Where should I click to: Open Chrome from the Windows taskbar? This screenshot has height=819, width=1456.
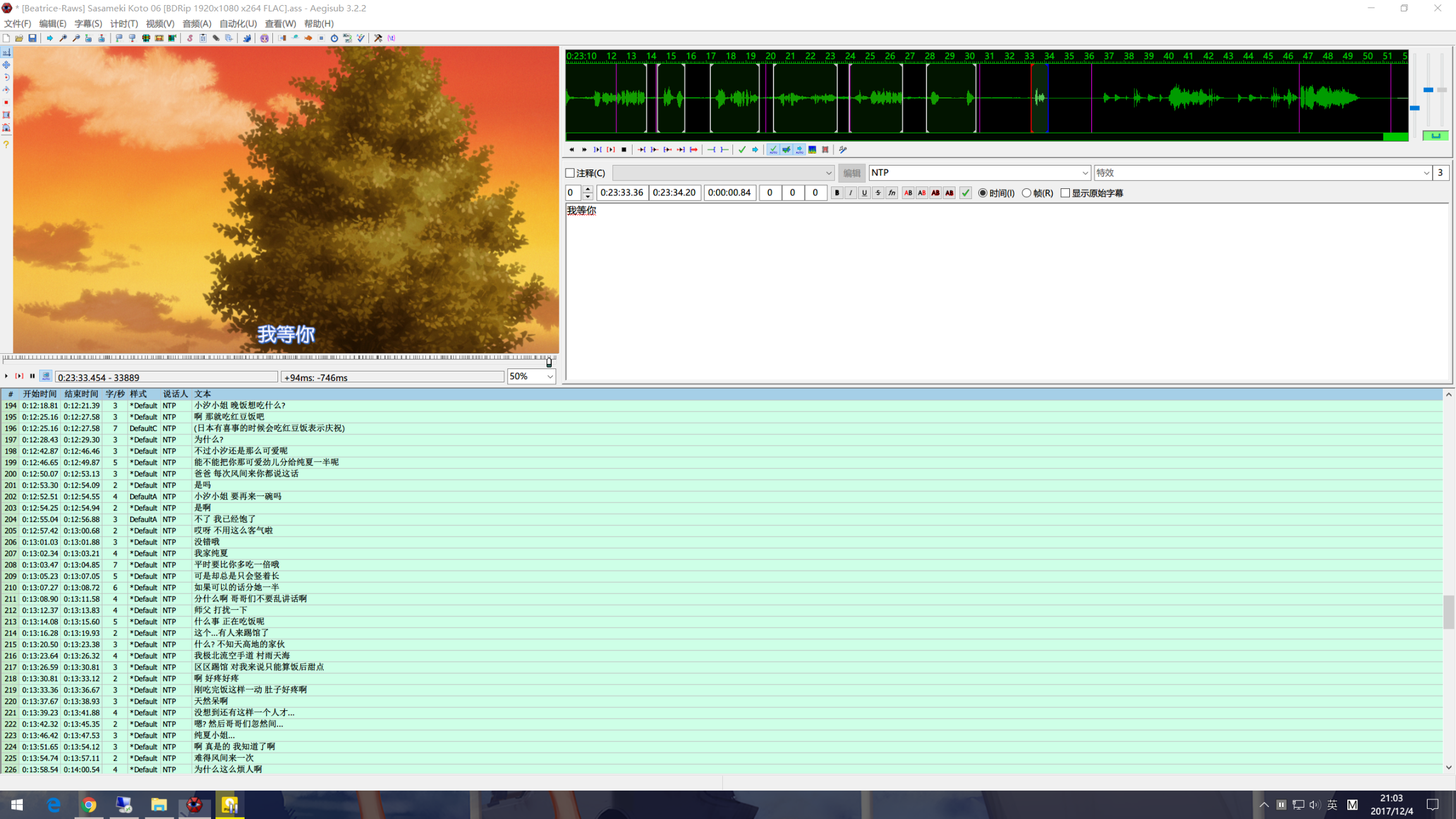point(88,804)
